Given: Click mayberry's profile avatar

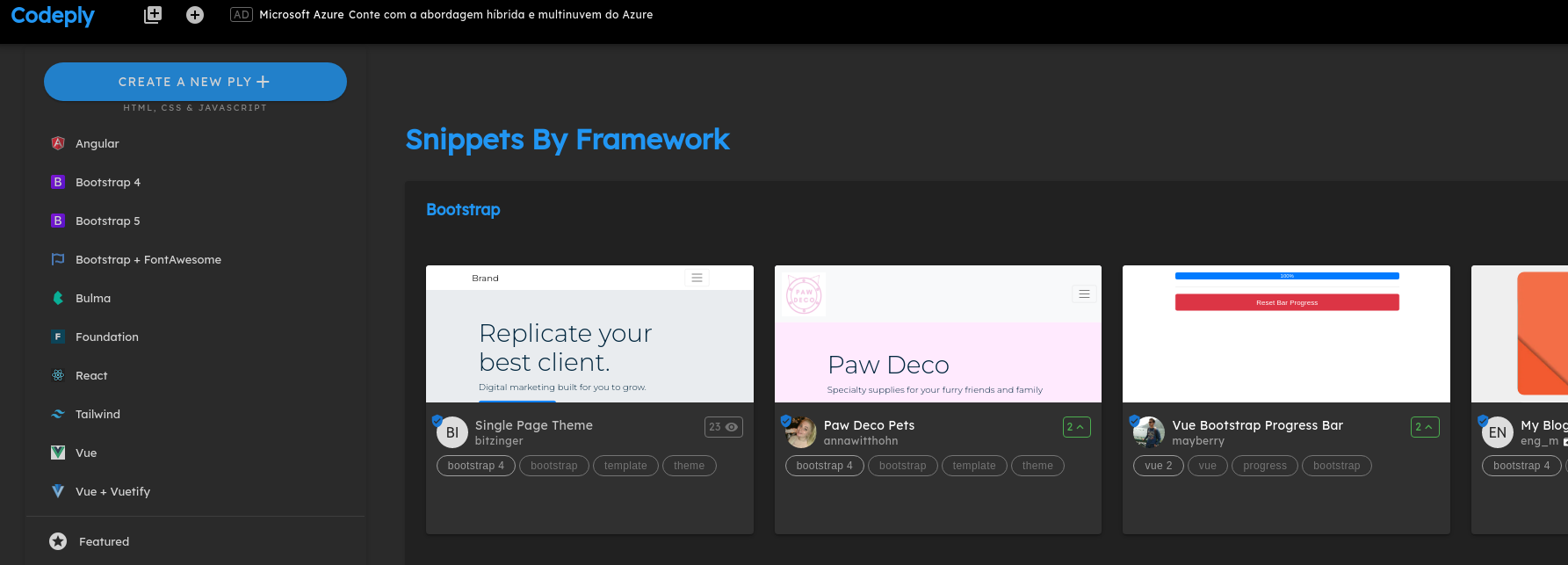Looking at the screenshot, I should pos(1149,432).
